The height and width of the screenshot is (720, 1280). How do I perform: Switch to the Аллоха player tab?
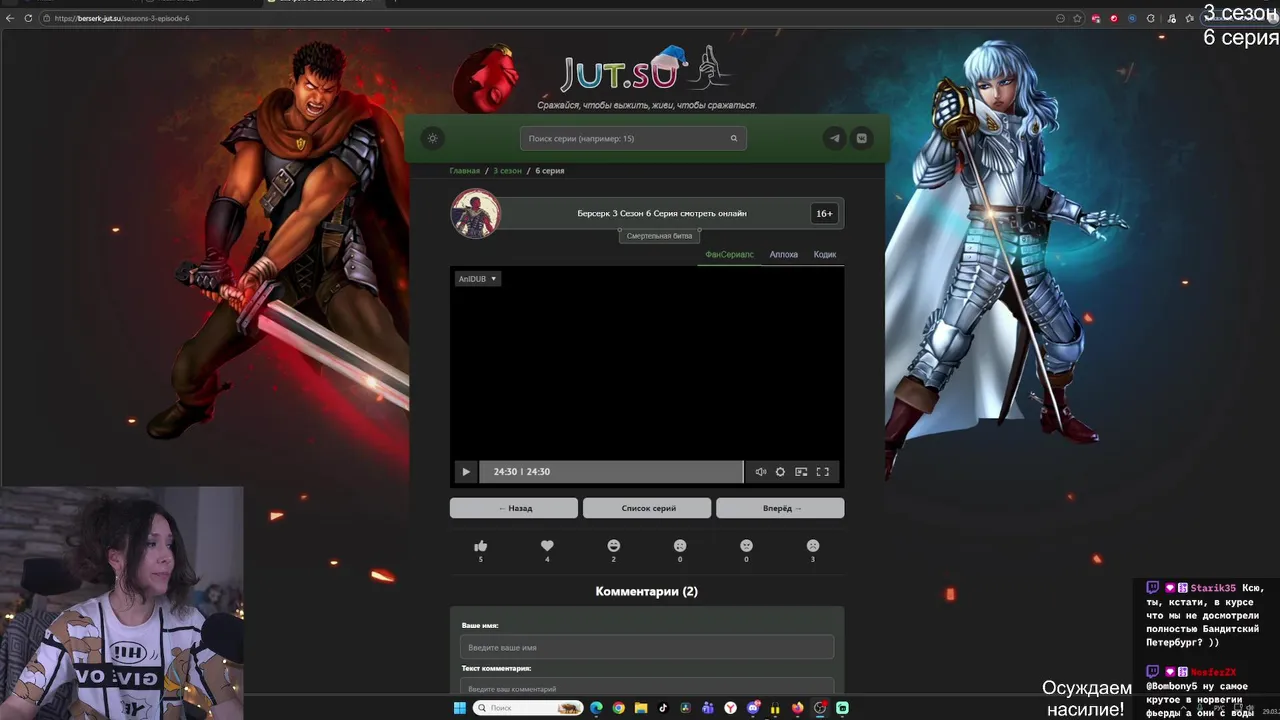(x=783, y=255)
